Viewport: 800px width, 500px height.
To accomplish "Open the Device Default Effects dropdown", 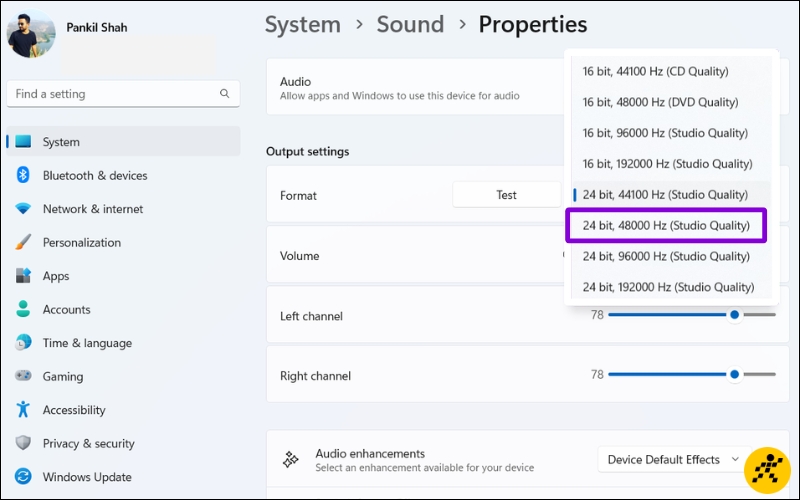I will click(673, 460).
